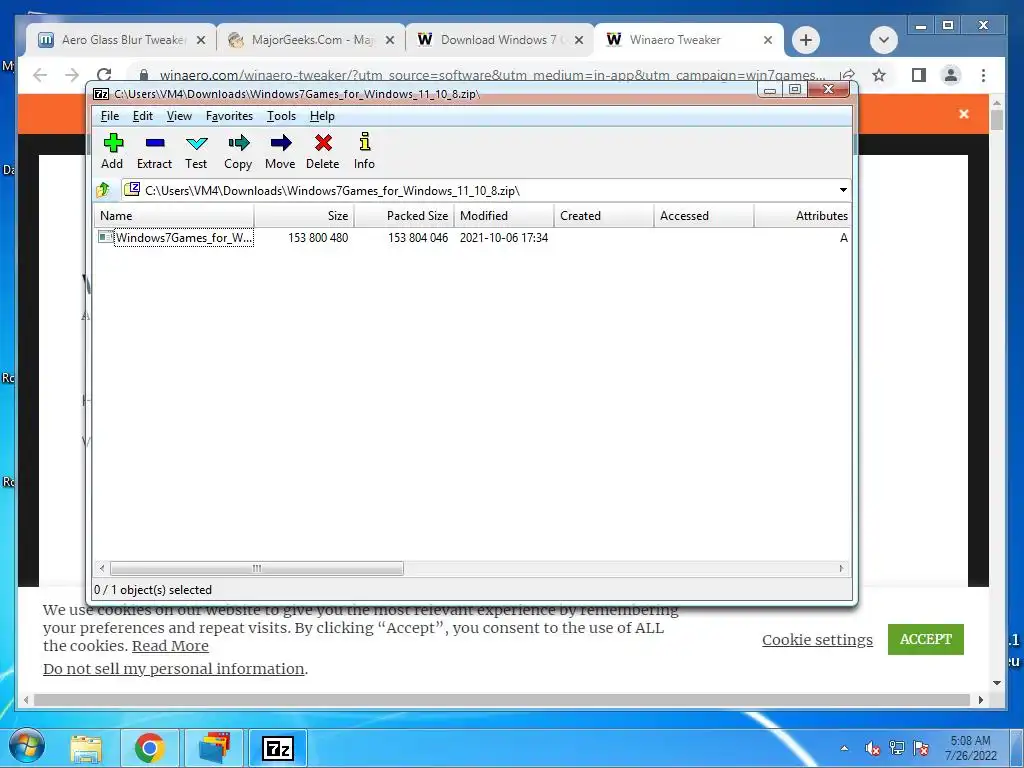Click the Created column header
Screen dimensions: 1024x768
coord(604,216)
